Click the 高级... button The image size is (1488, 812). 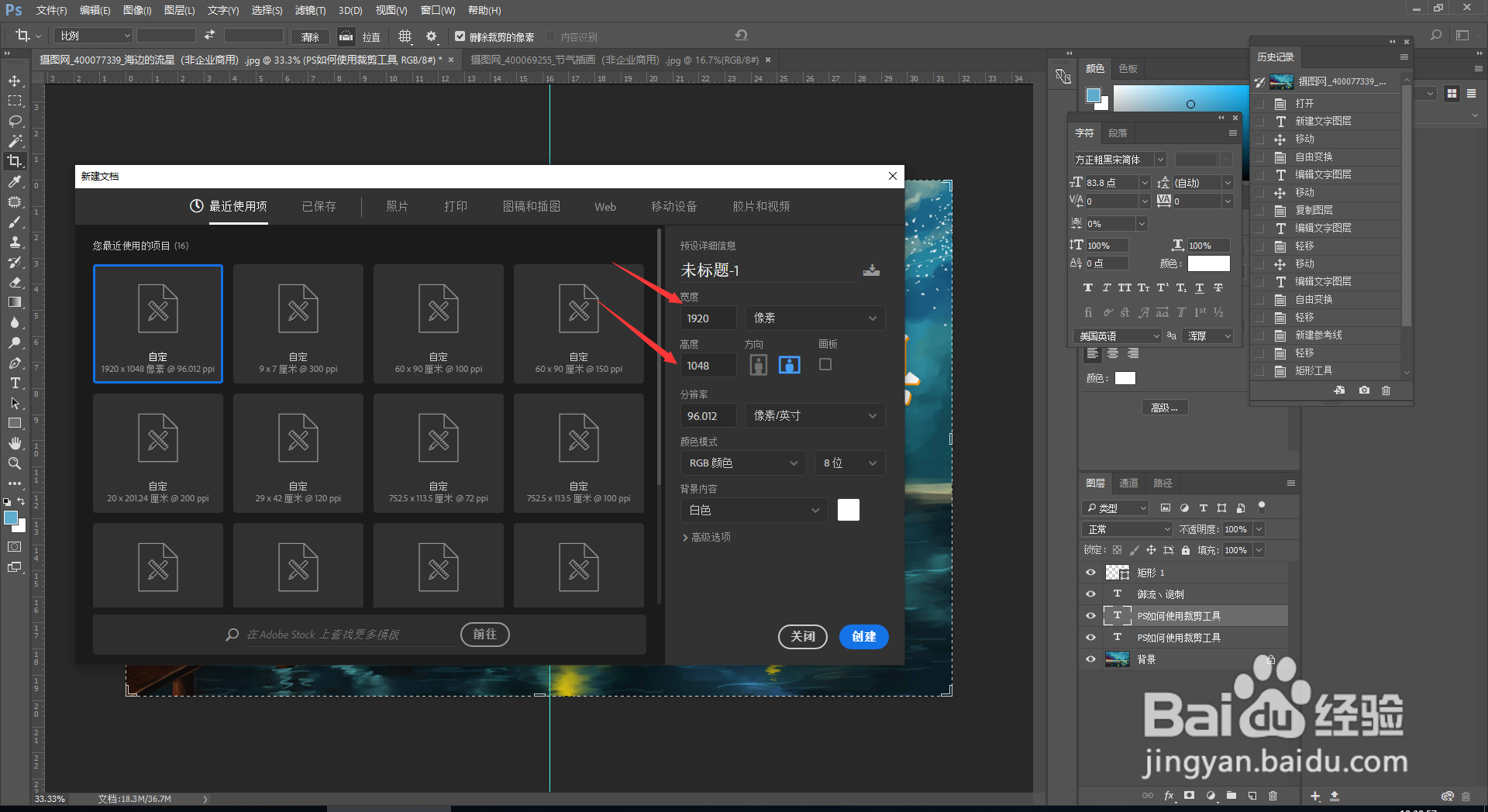1164,408
